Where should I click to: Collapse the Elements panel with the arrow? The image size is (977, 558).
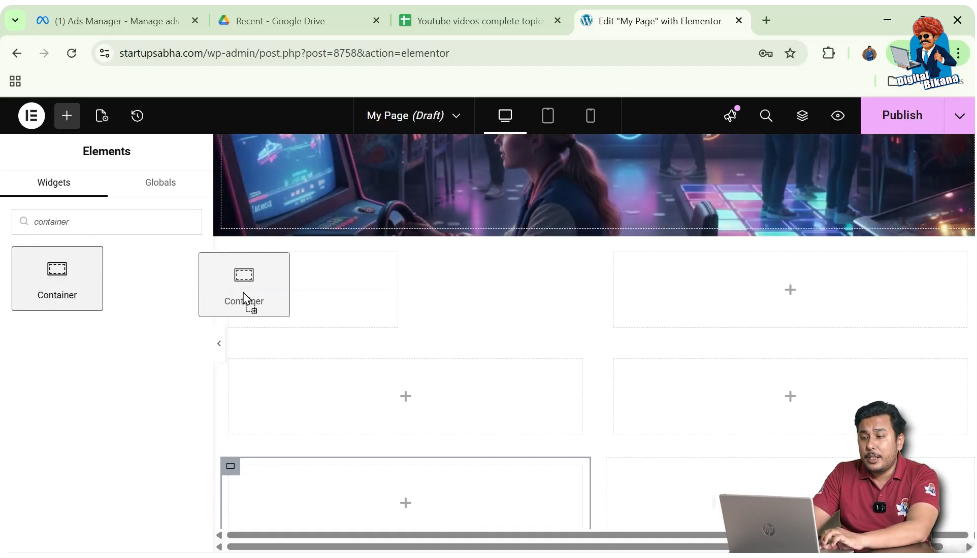point(219,344)
